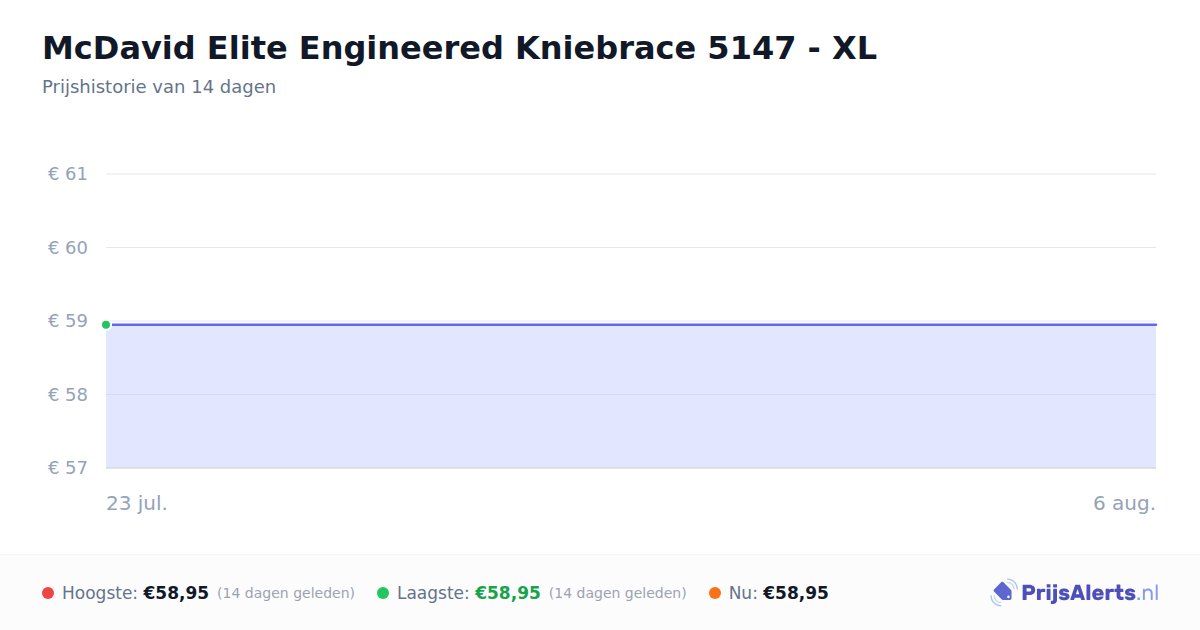Click the Hoogste price €58,95 value

(x=176, y=593)
